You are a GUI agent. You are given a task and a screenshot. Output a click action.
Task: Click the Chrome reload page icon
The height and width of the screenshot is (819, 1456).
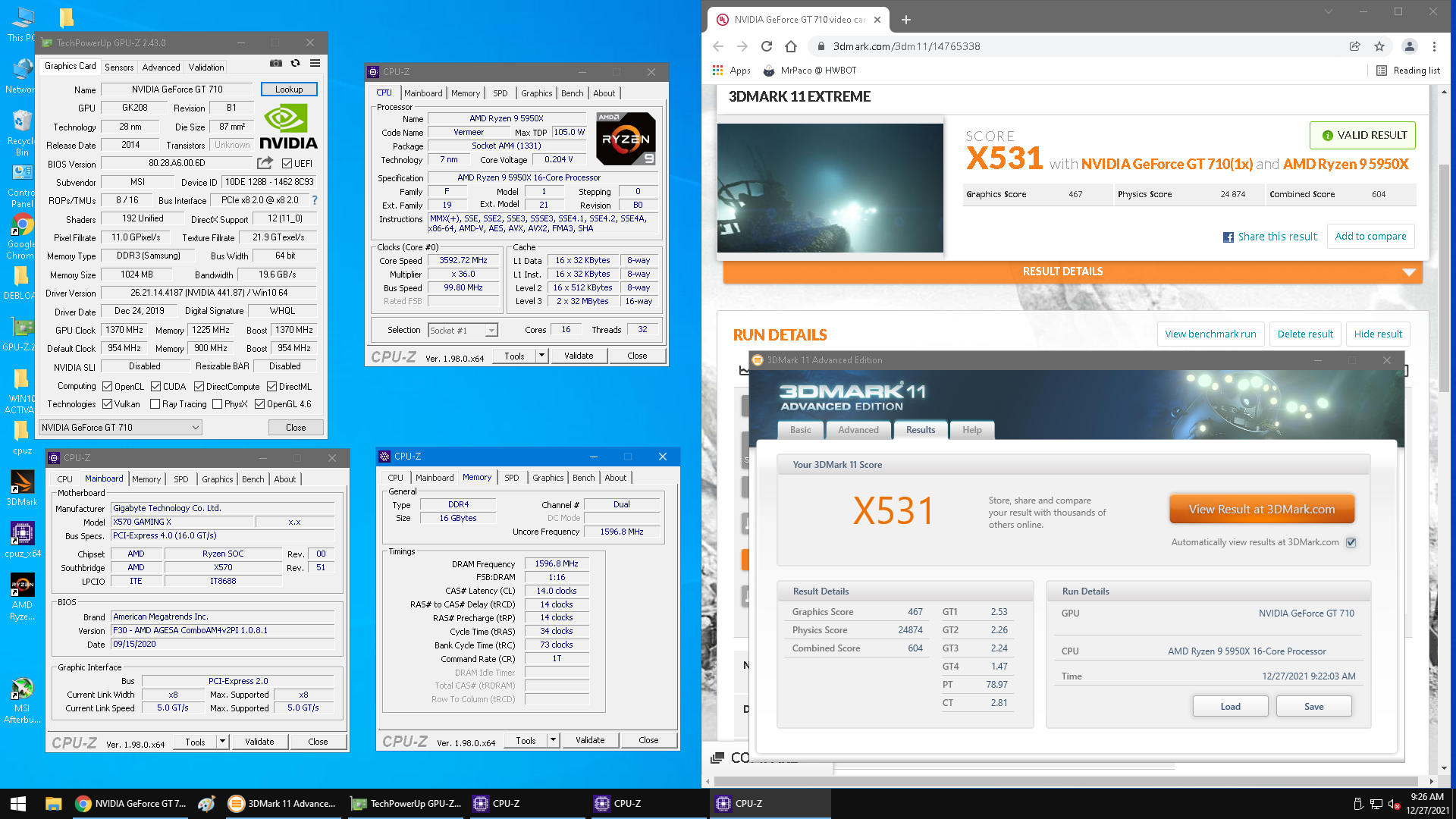tap(767, 46)
